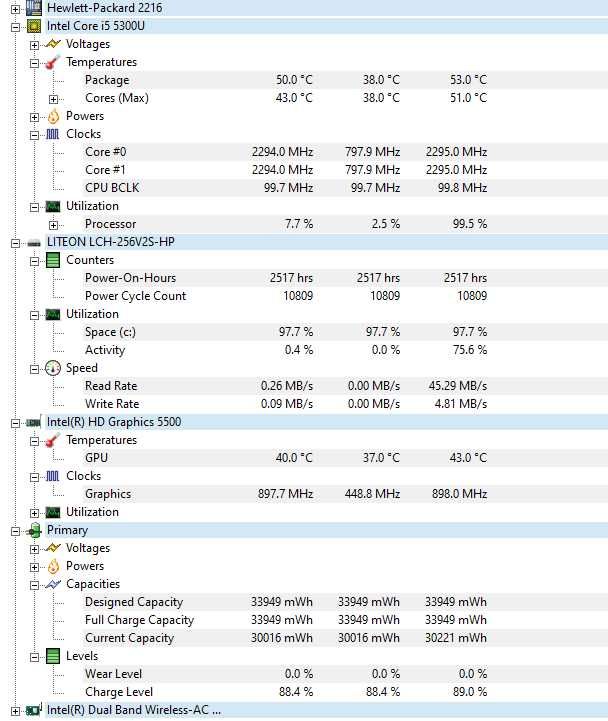Image resolution: width=608 pixels, height=721 pixels.
Task: Collapse the drive Counters branch
Action: tap(34, 261)
